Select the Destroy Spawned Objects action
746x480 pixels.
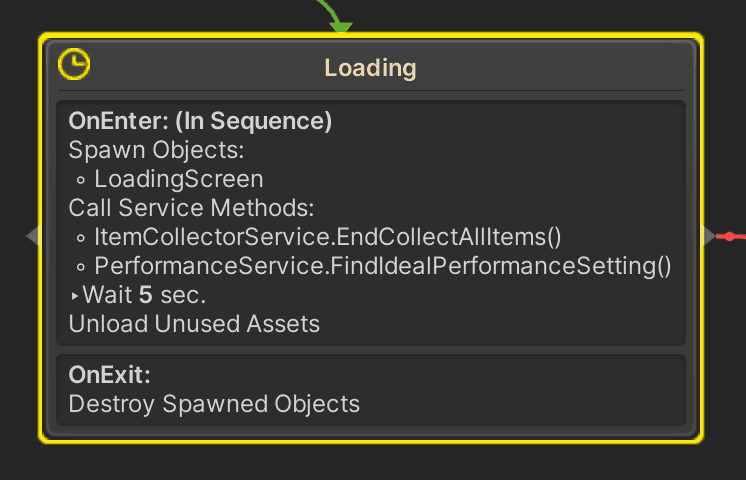(x=214, y=404)
